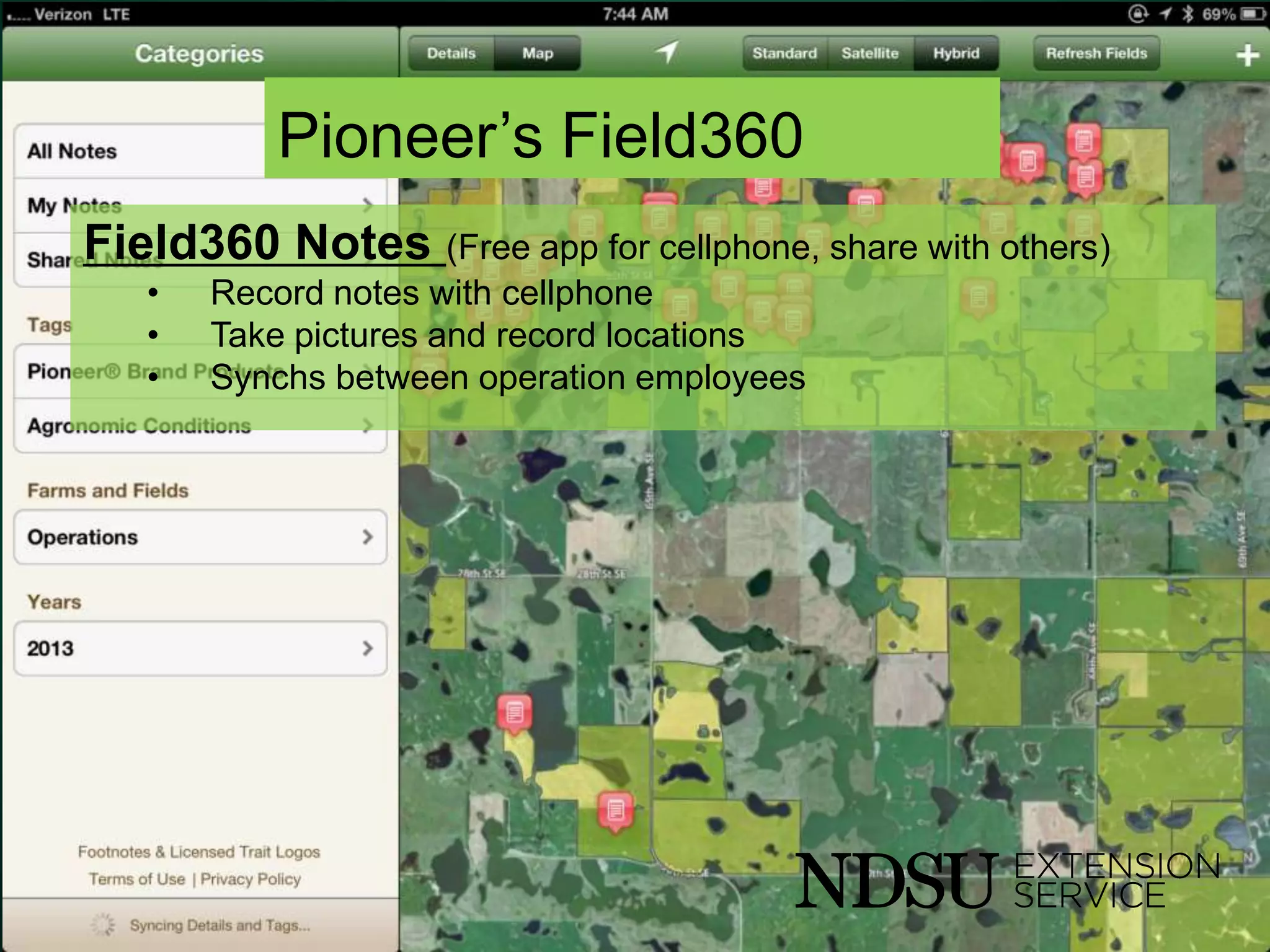Tap the Bluetooth status icon

tap(1187, 14)
